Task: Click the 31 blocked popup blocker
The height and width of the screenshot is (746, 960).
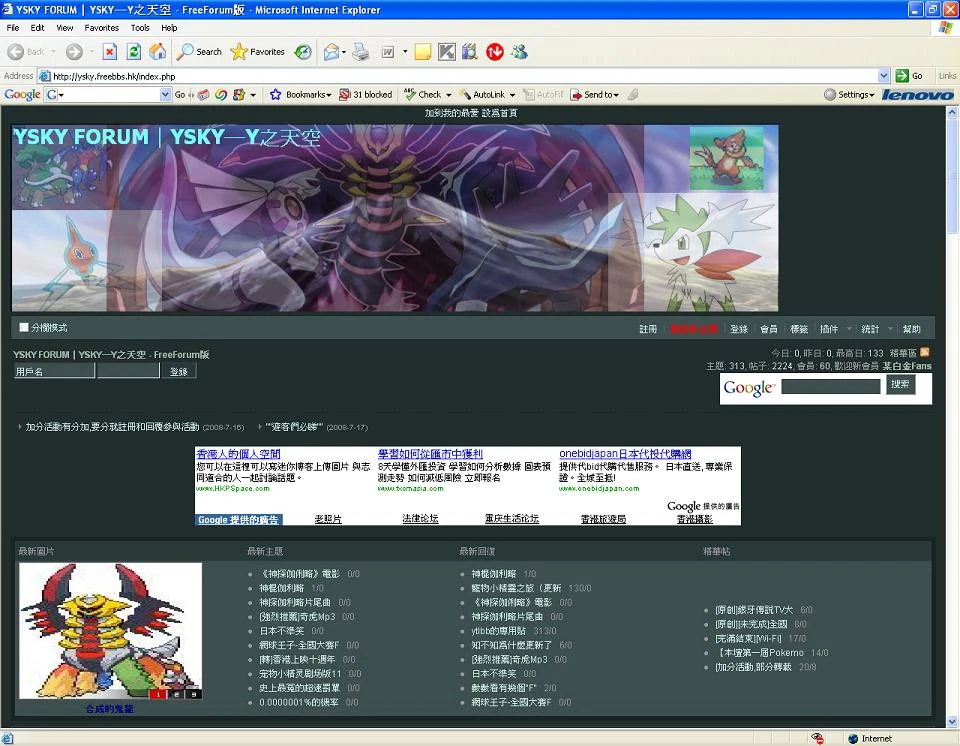Action: tap(366, 94)
